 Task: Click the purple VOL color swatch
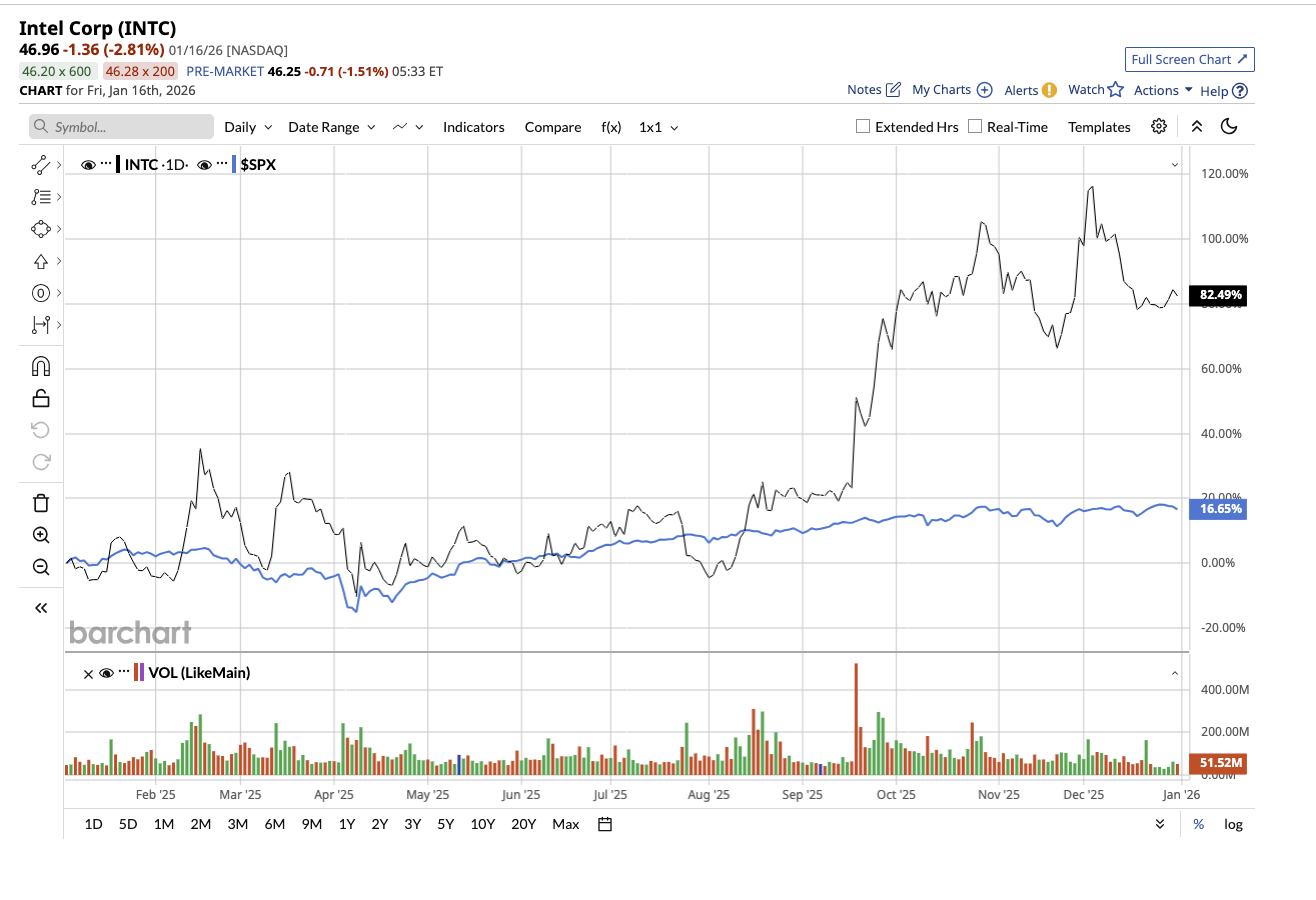coord(142,673)
